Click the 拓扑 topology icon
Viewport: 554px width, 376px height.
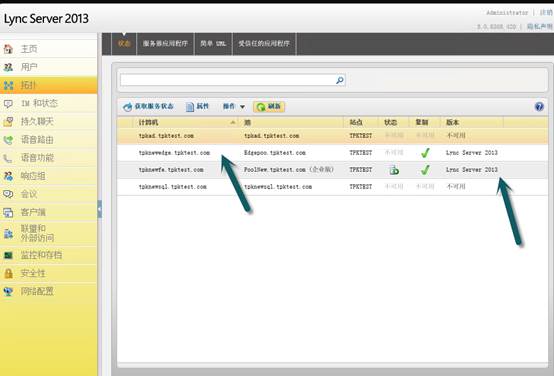8,85
